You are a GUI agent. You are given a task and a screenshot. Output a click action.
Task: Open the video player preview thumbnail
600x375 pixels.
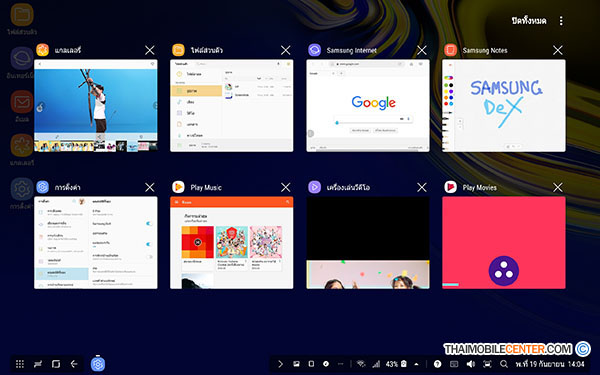pyautogui.click(x=368, y=243)
